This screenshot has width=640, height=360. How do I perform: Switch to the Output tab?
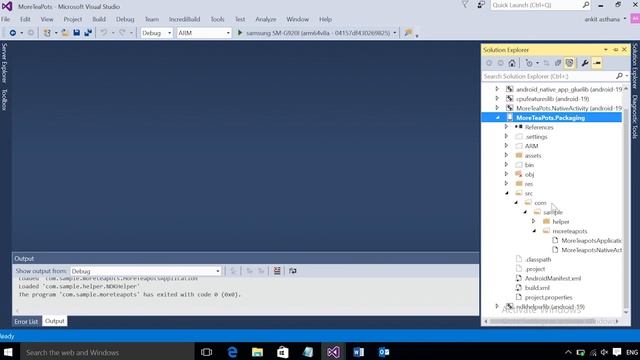pos(55,321)
